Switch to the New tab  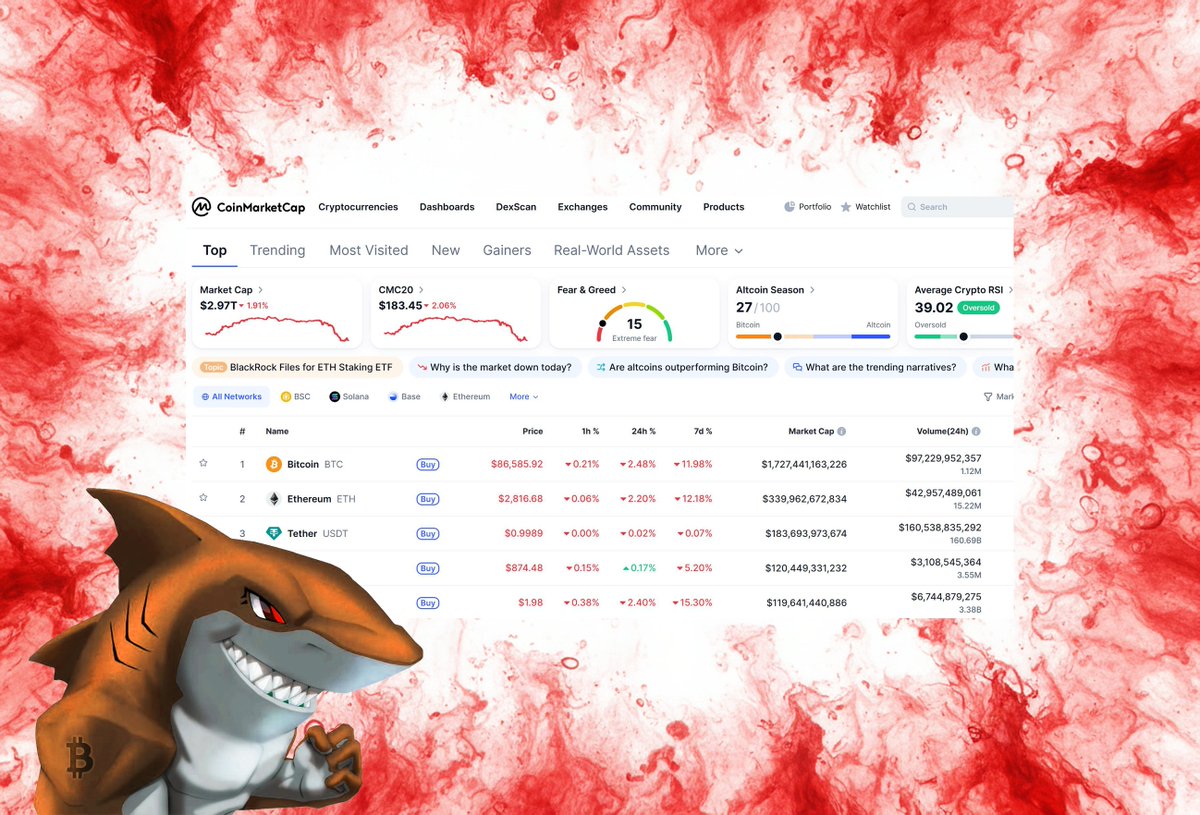click(446, 251)
